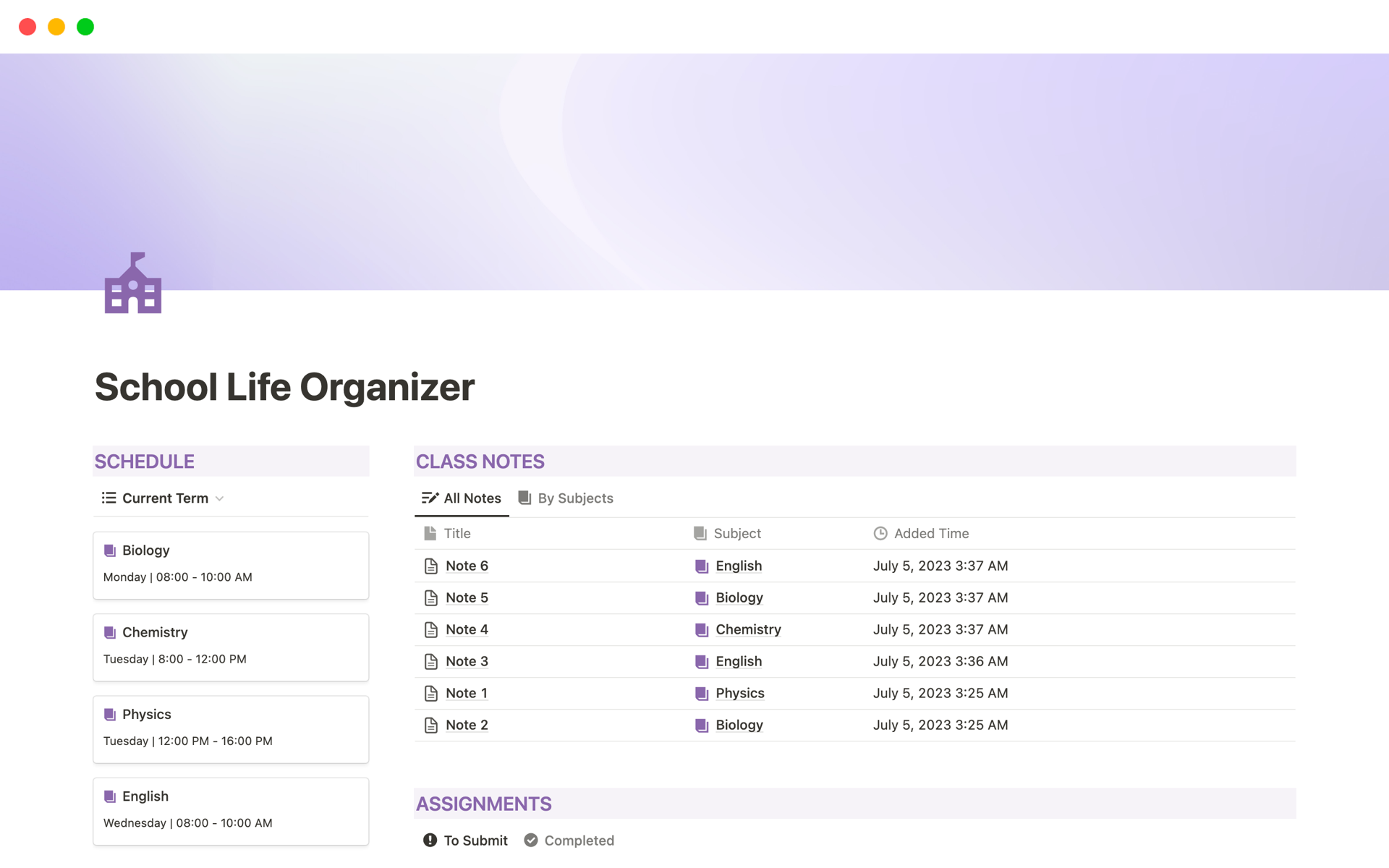
Task: Click the Chemistry schedule icon
Action: [111, 631]
